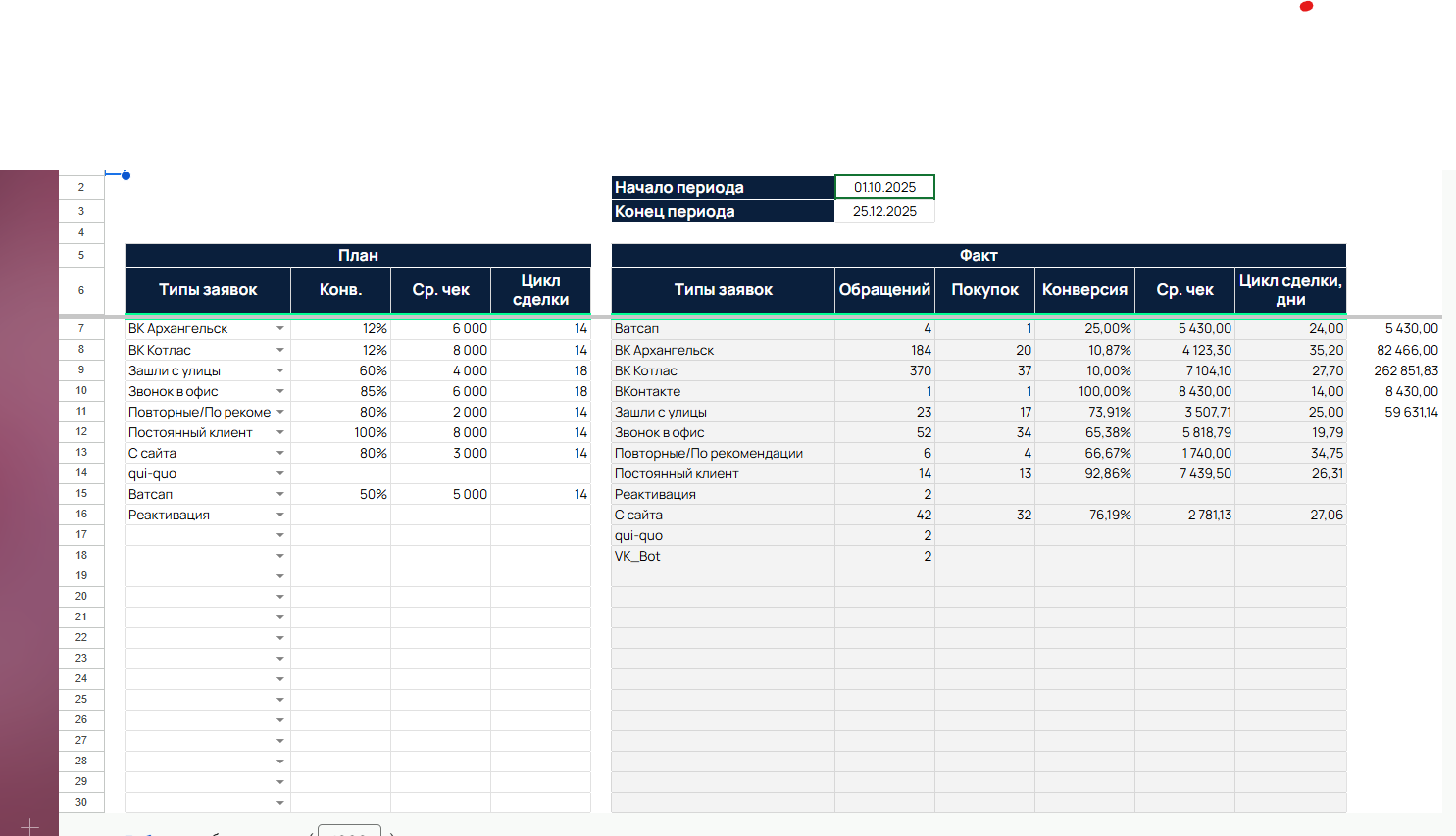Click the Факт table header
Image resolution: width=1456 pixels, height=836 pixels.
(979, 255)
